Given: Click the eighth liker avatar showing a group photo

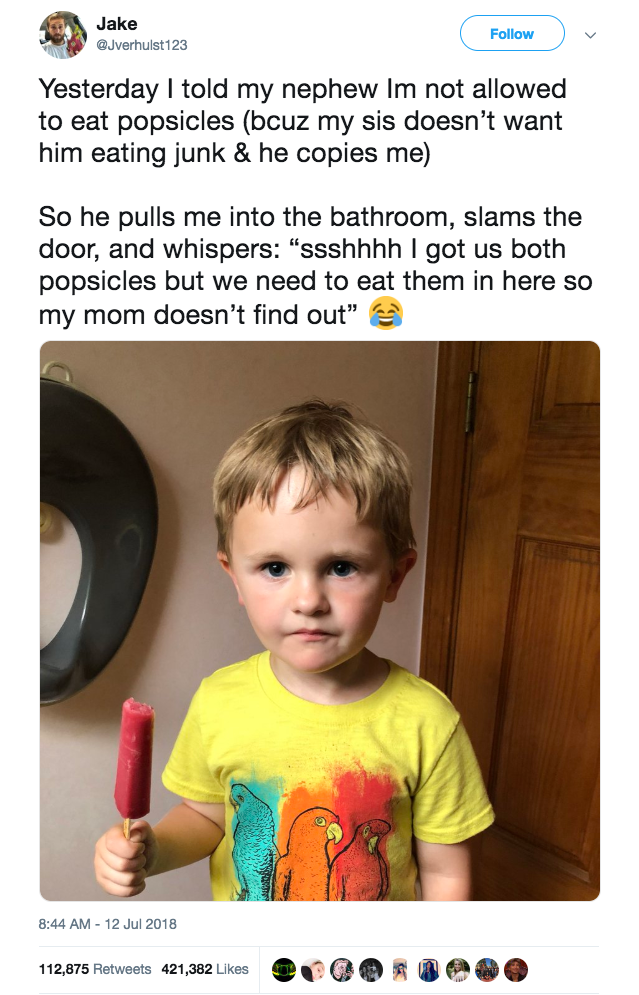Looking at the screenshot, I should [x=487, y=970].
